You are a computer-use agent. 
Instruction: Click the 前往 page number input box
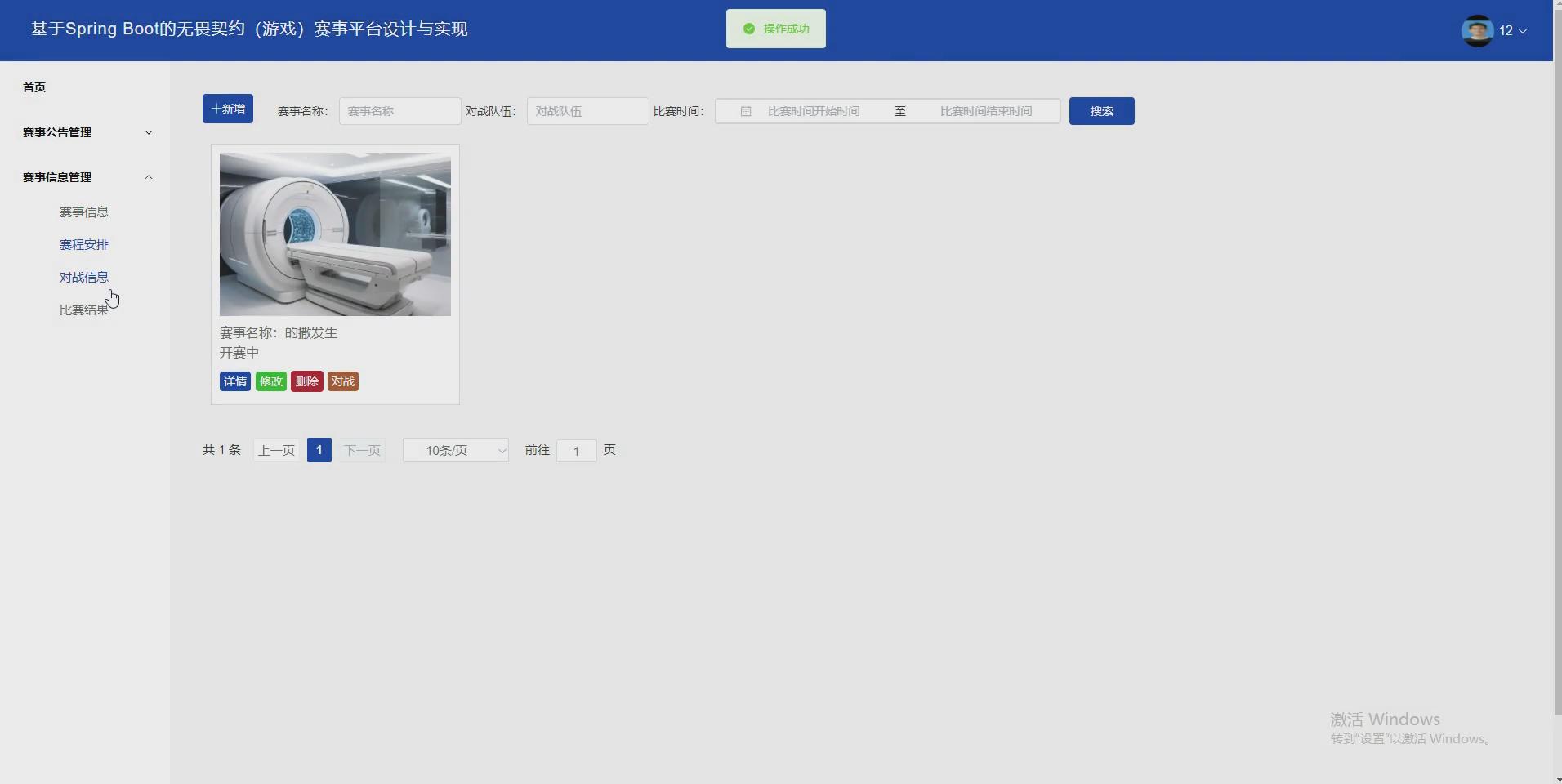coord(577,450)
